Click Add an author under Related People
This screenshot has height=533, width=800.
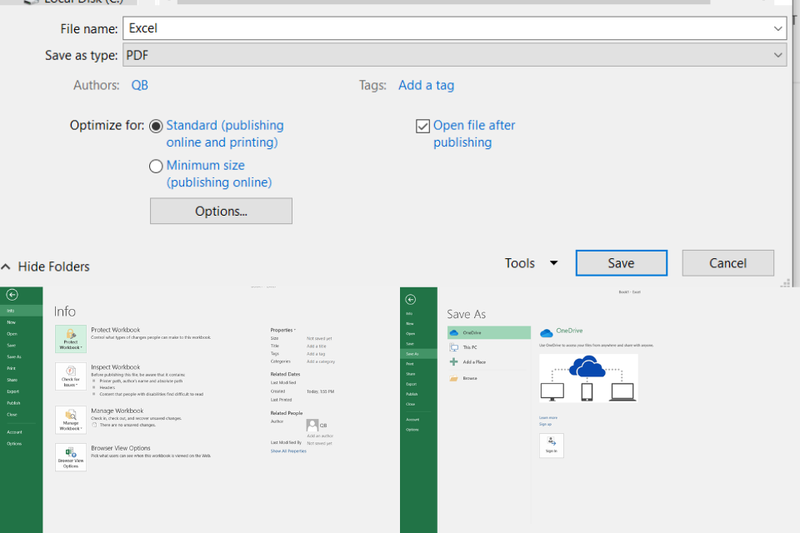pos(320,436)
